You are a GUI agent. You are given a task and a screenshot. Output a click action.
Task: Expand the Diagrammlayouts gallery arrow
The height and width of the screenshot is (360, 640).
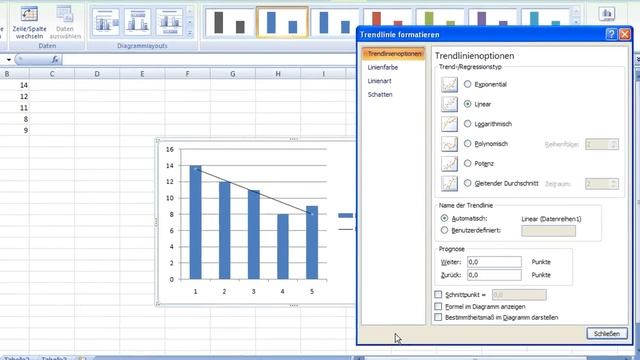190,33
